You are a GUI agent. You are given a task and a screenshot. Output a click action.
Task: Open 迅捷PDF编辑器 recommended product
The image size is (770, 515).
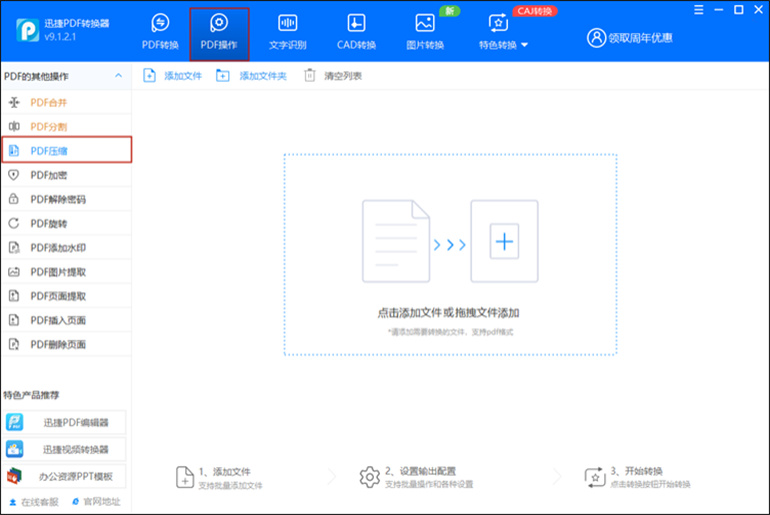[65, 422]
